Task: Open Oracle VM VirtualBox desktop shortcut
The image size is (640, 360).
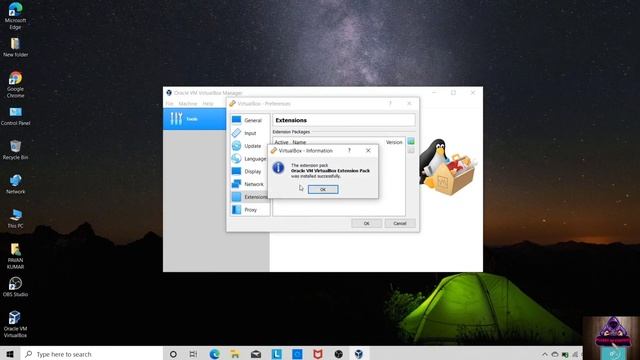Action: tap(15, 324)
